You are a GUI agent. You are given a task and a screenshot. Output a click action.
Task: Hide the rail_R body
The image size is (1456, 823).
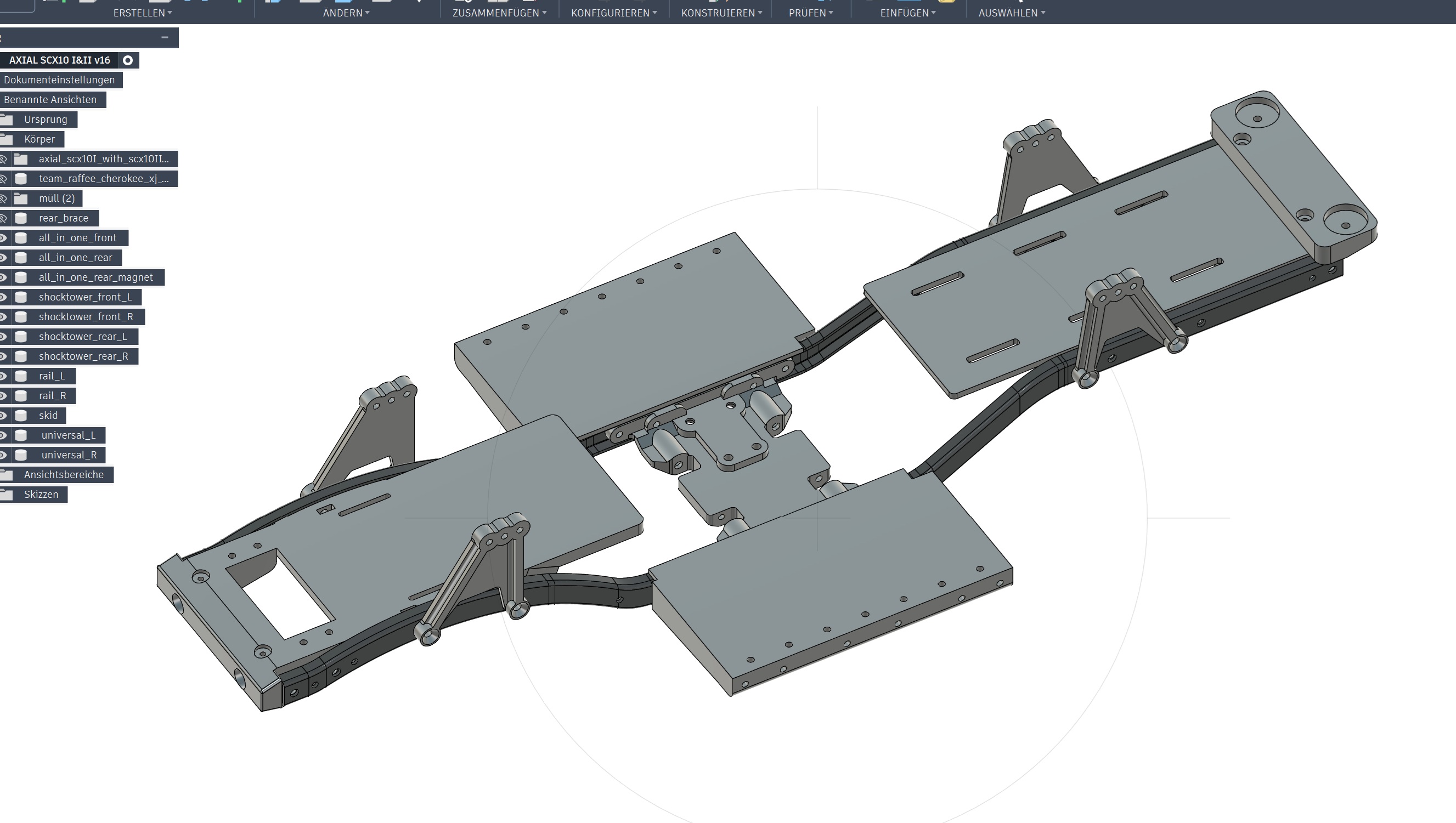[x=3, y=396]
